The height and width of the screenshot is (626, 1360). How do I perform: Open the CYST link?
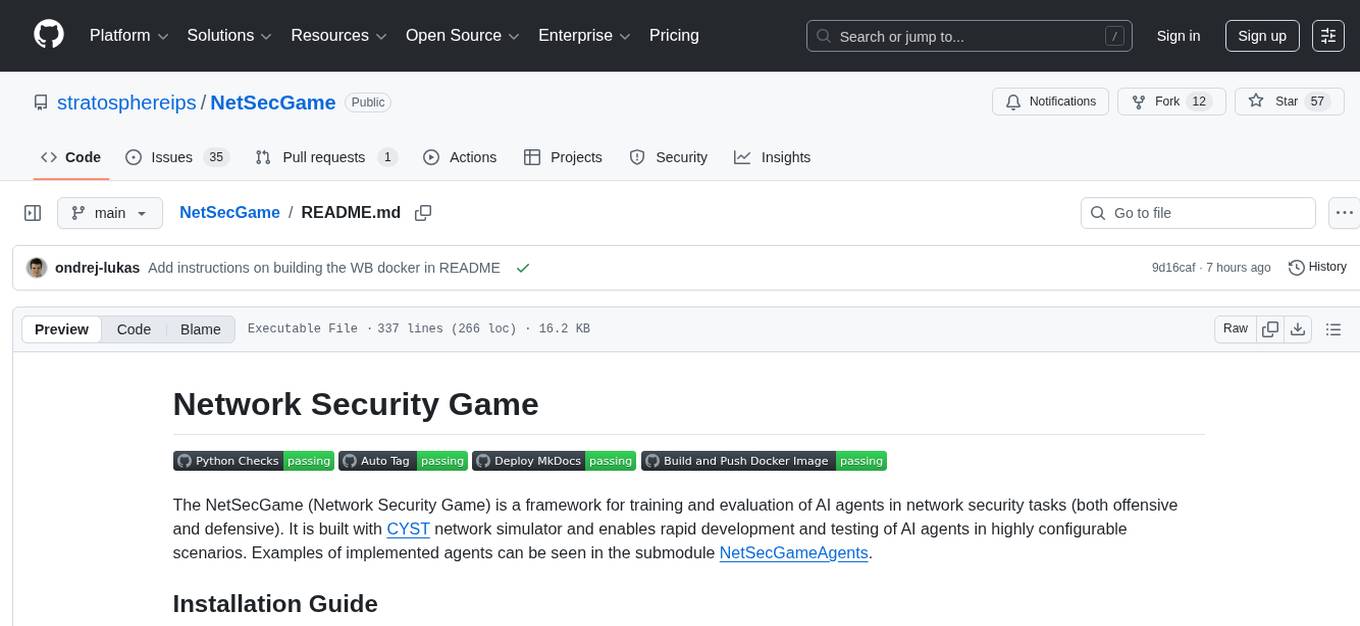tap(408, 528)
